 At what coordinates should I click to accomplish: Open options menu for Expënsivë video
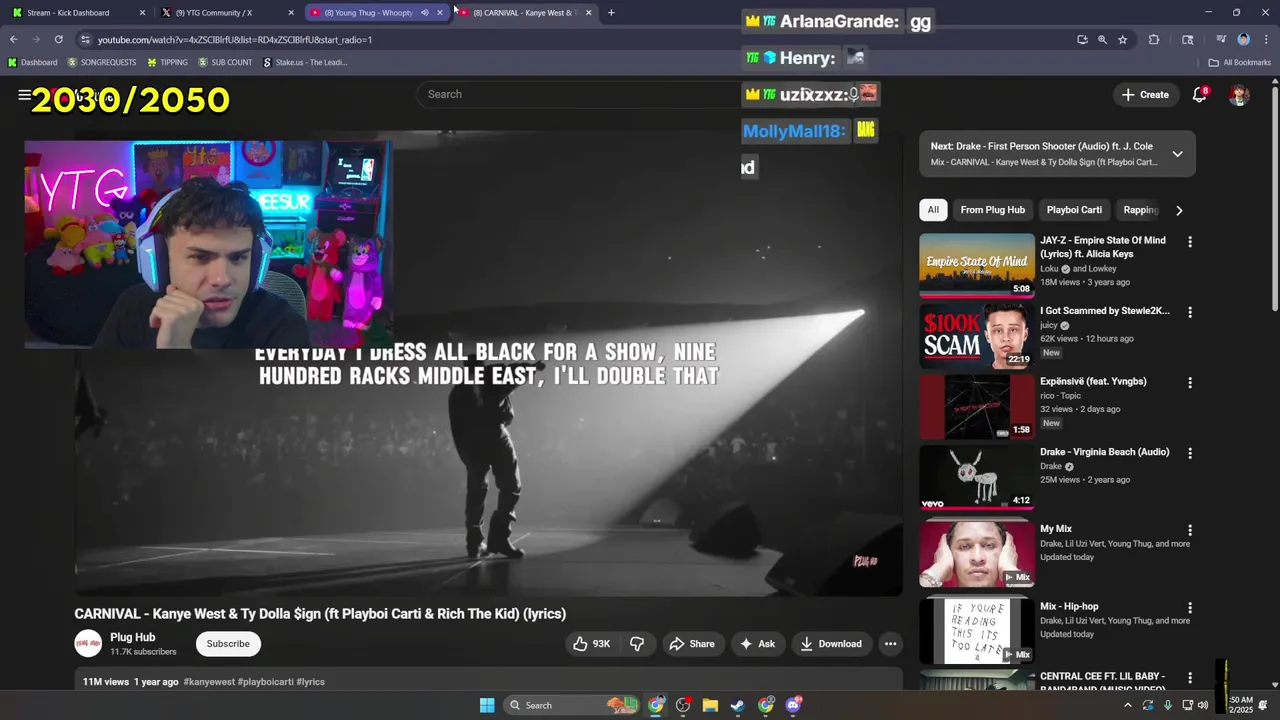pos(1190,383)
